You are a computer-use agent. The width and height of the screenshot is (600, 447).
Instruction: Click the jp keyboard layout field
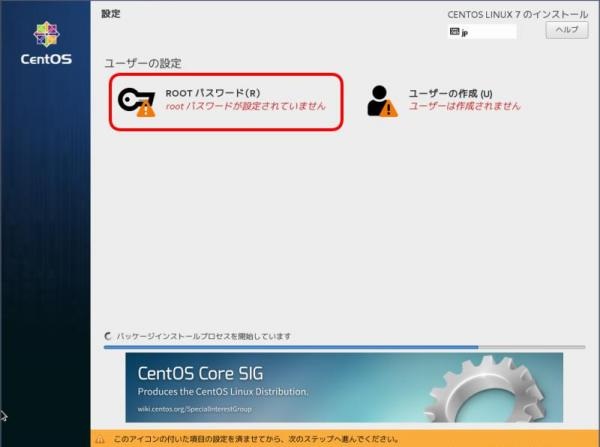tap(482, 32)
